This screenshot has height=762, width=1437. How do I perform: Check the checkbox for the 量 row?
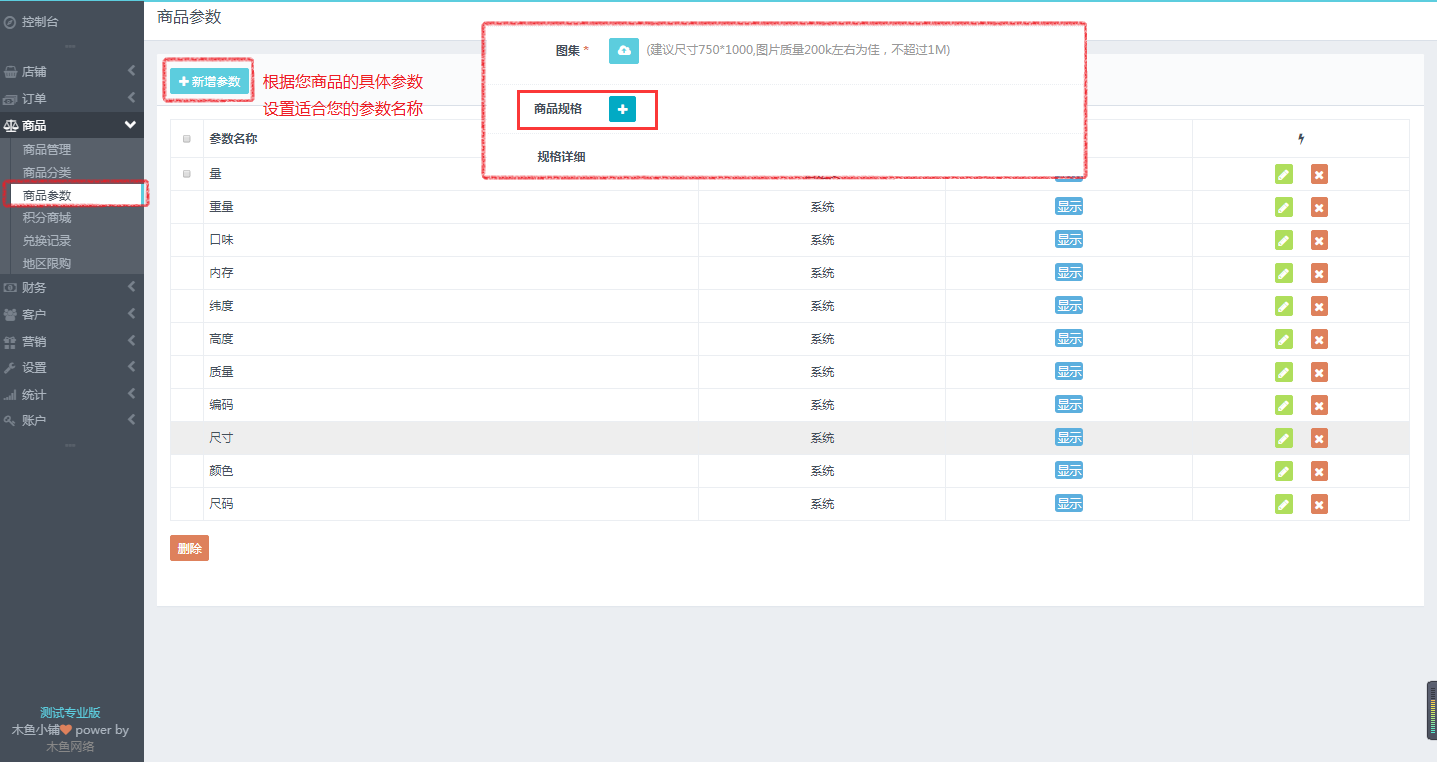(x=187, y=174)
